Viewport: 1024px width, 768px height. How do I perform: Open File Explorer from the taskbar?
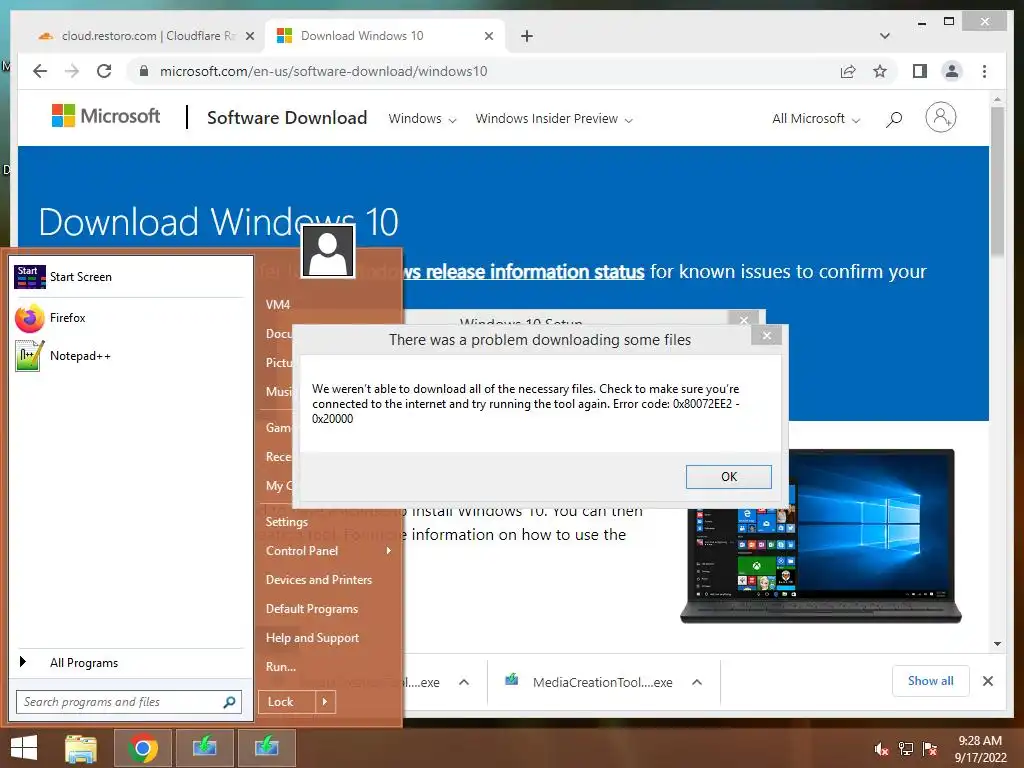(81, 748)
